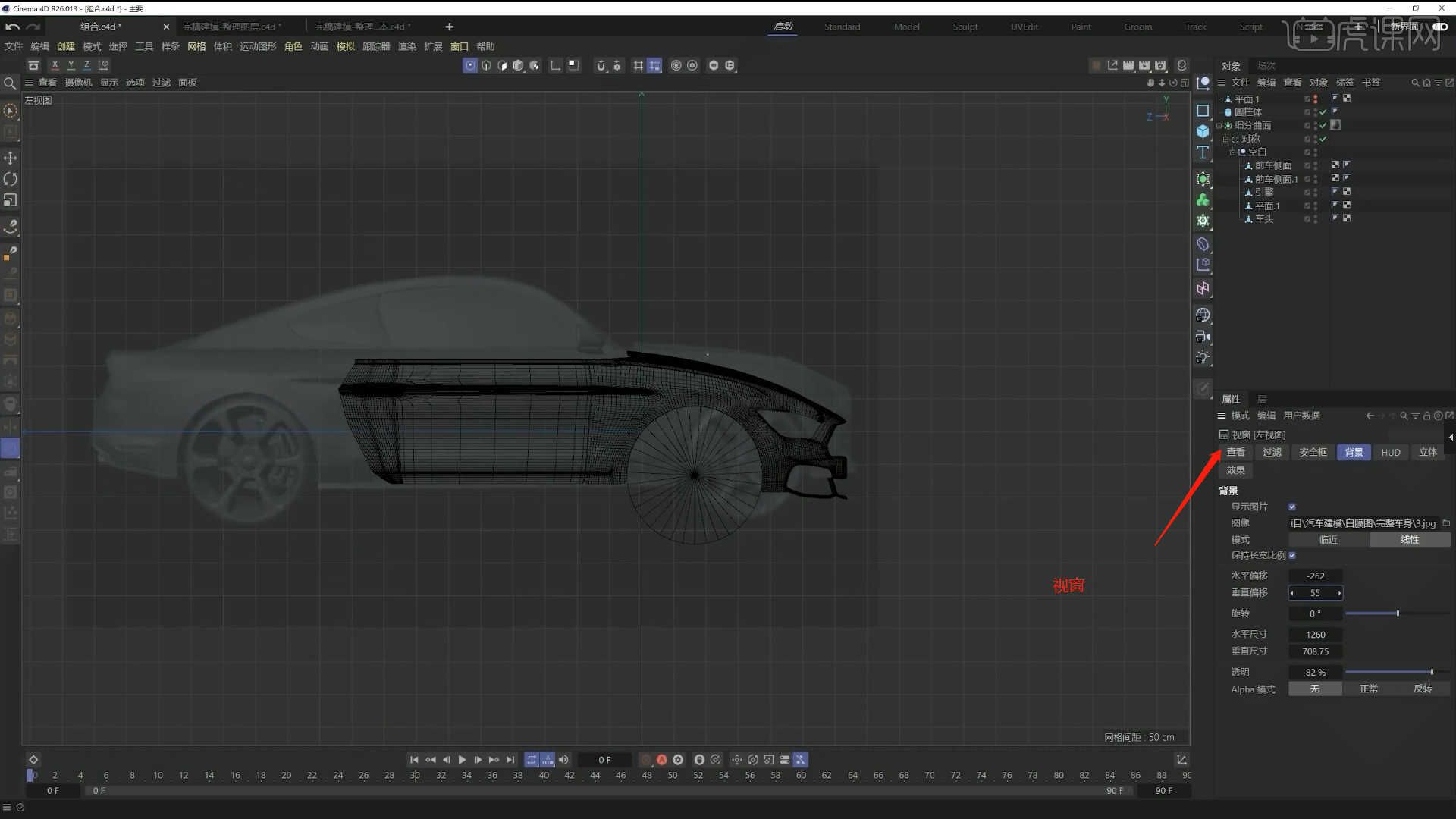1456x819 pixels.
Task: Toggle Enable Snap icon in top toolbar
Action: (601, 65)
